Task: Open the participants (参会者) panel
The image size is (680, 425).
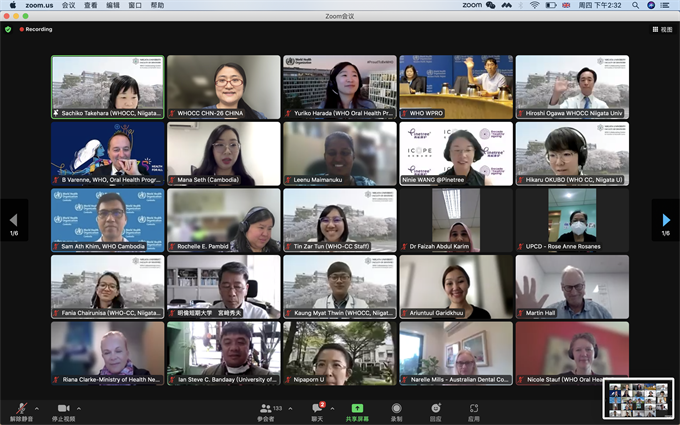Action: (266, 410)
